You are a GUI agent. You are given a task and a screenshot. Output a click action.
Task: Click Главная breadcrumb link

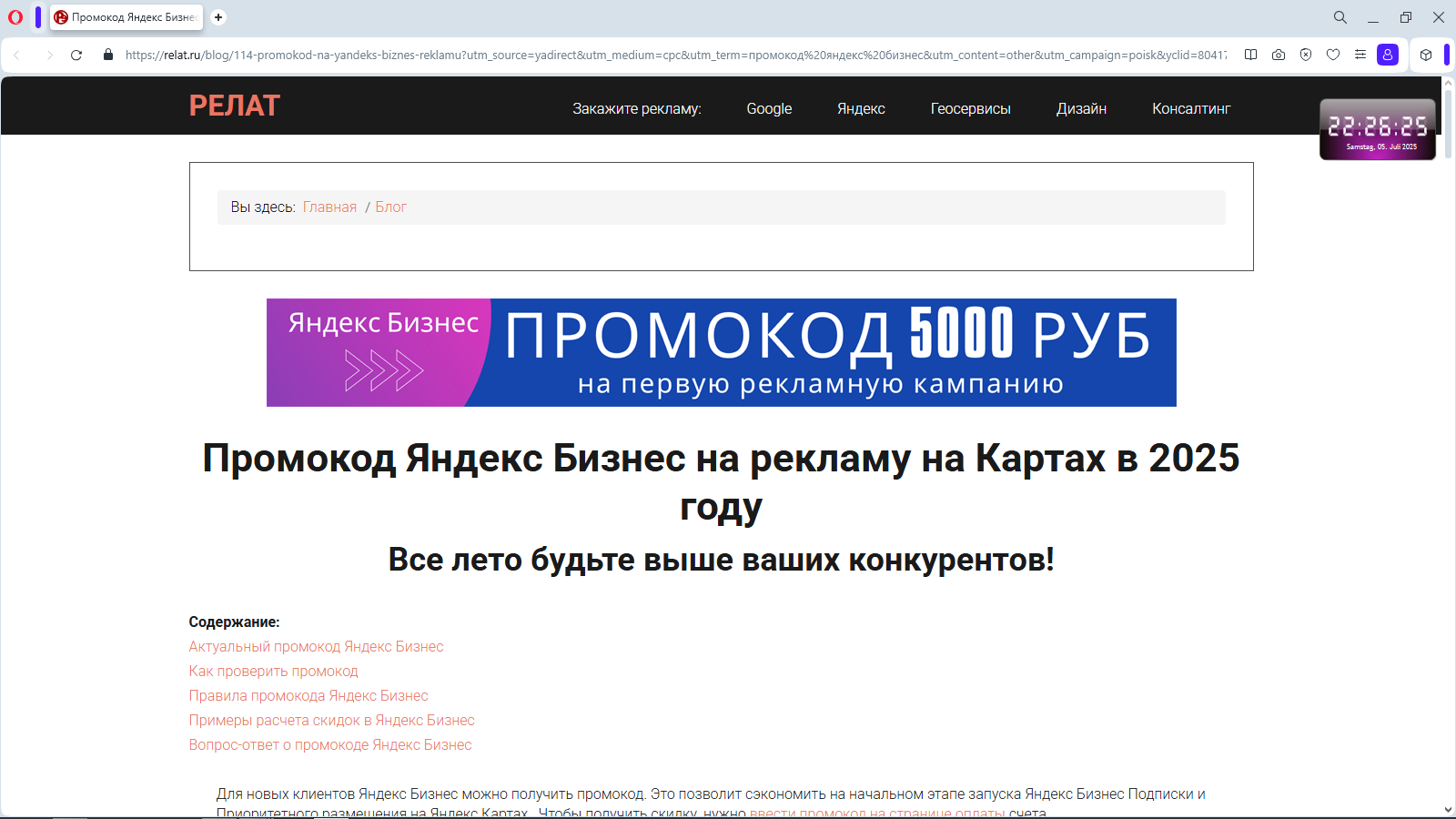tap(329, 207)
